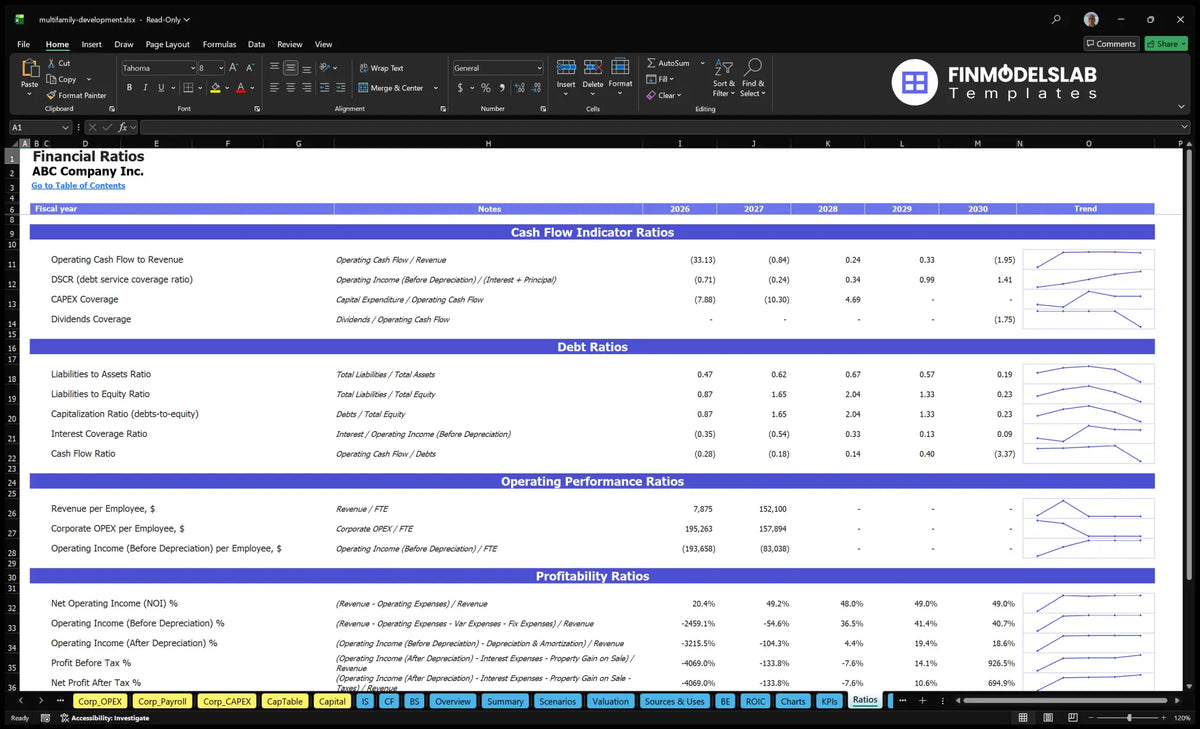Click Merge & Center
The height and width of the screenshot is (729, 1200).
(x=390, y=88)
